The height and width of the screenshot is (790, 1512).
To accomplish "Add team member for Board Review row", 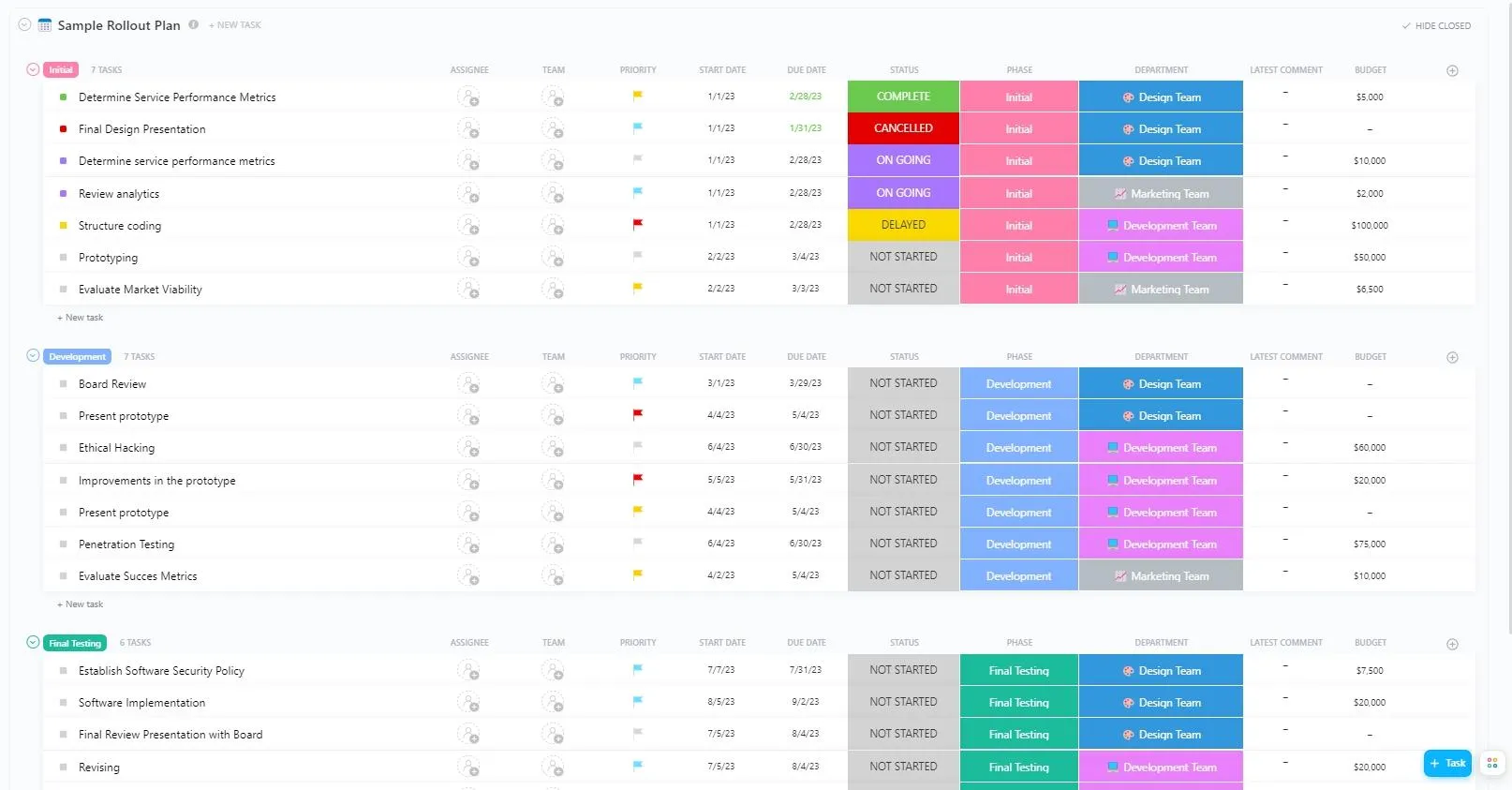I will [553, 383].
